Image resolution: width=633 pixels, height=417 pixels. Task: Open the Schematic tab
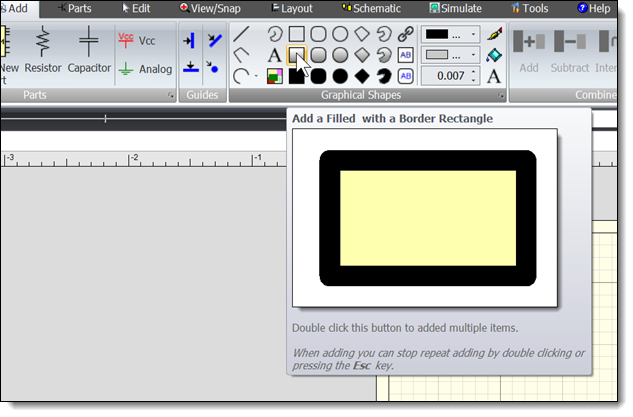371,8
